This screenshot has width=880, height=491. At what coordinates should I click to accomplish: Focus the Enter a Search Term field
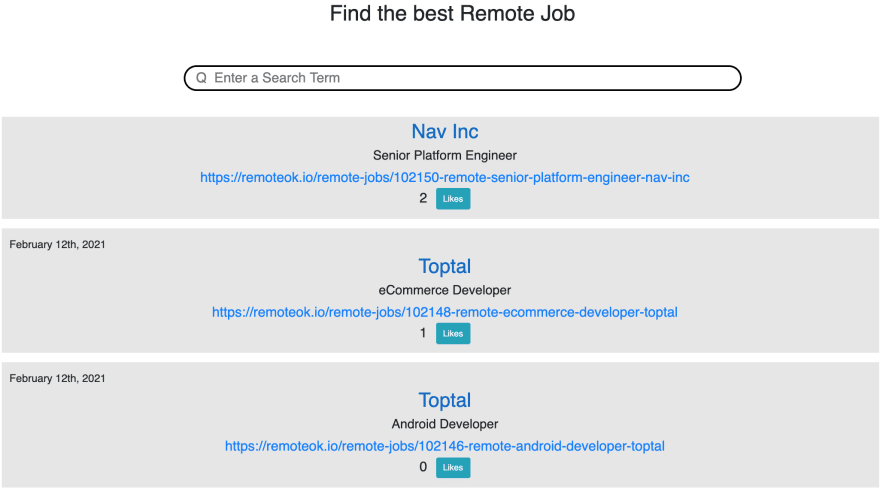click(462, 78)
